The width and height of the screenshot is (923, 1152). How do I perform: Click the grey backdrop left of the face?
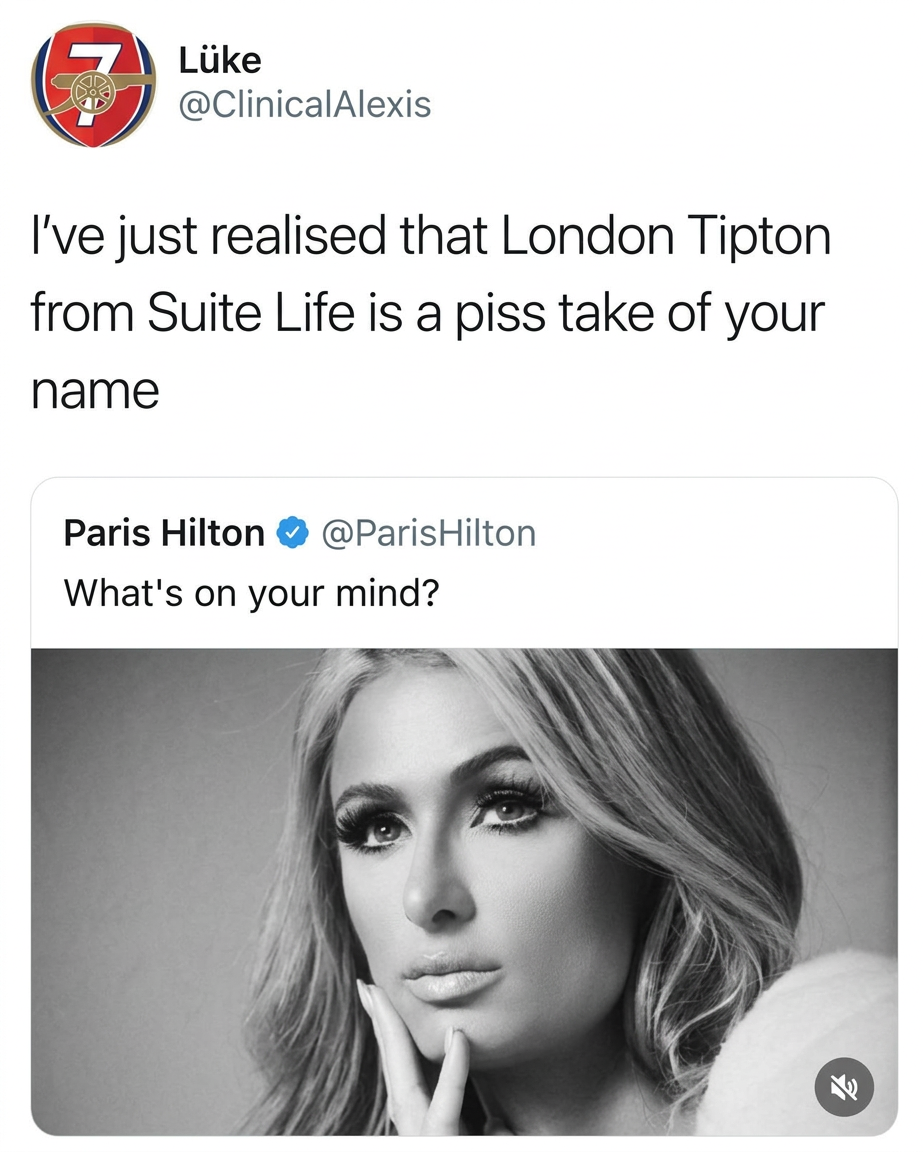click(x=150, y=850)
